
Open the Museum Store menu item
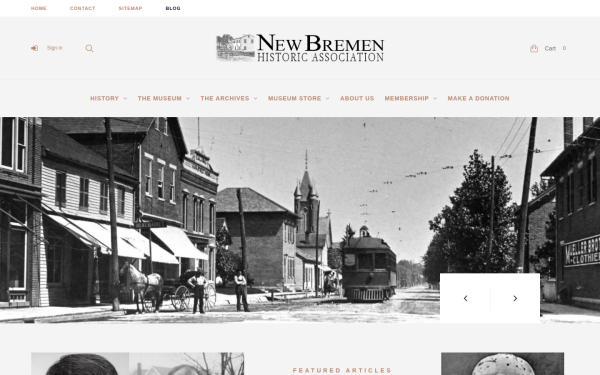tap(294, 98)
